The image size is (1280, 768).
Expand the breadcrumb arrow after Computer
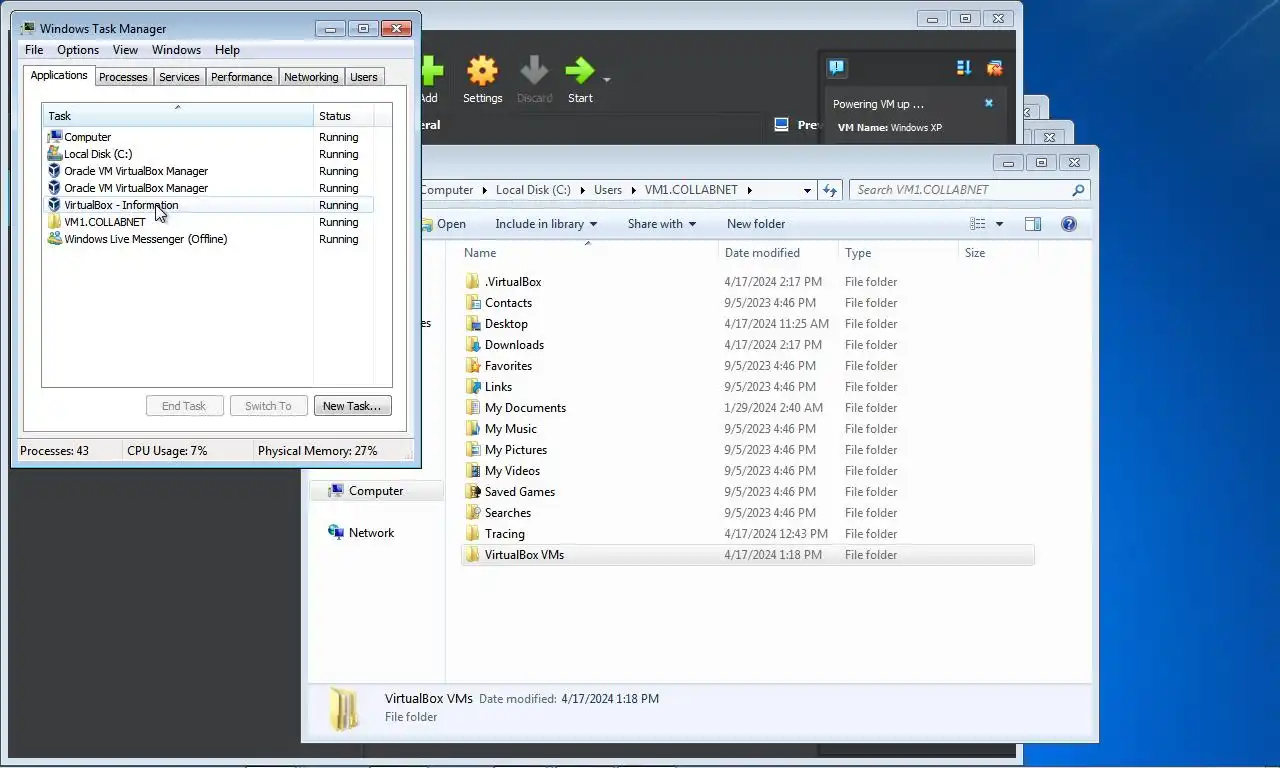pyautogui.click(x=484, y=190)
